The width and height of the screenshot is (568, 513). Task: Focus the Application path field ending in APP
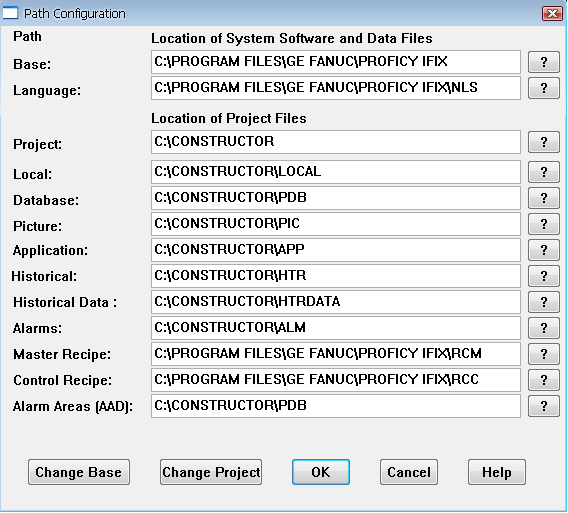[x=336, y=250]
